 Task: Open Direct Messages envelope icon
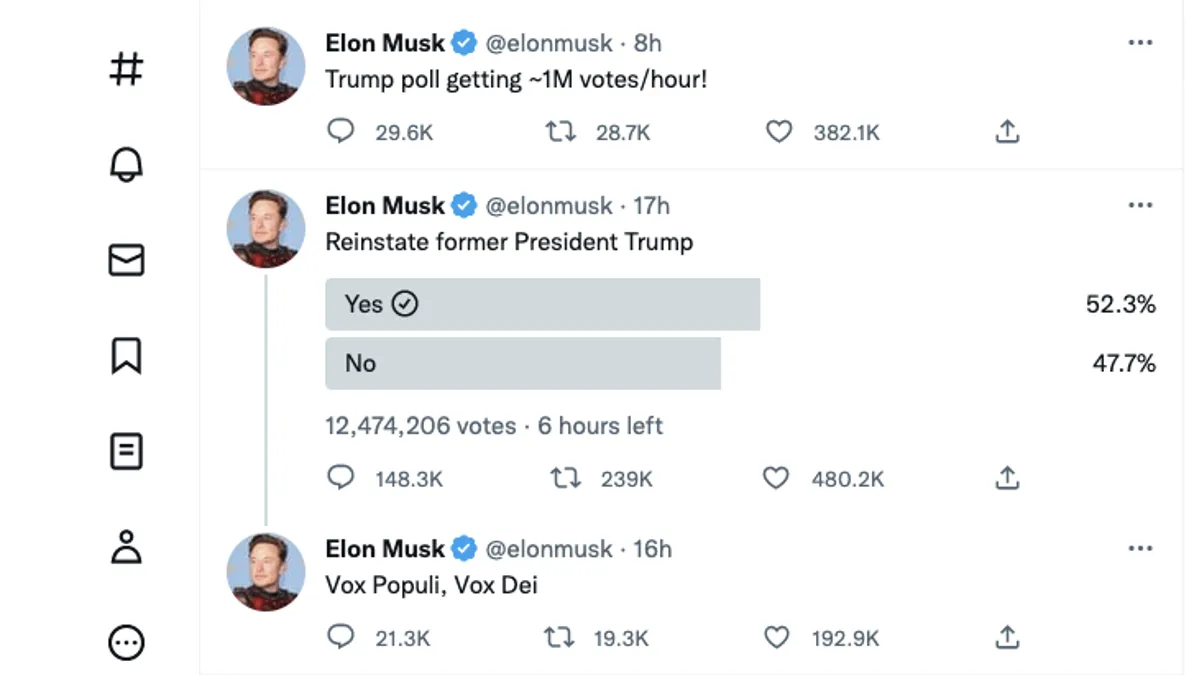point(125,260)
